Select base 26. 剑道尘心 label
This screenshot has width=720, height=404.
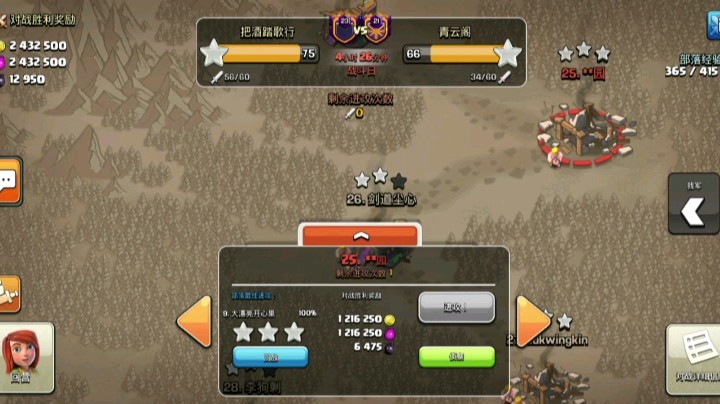[x=381, y=200]
